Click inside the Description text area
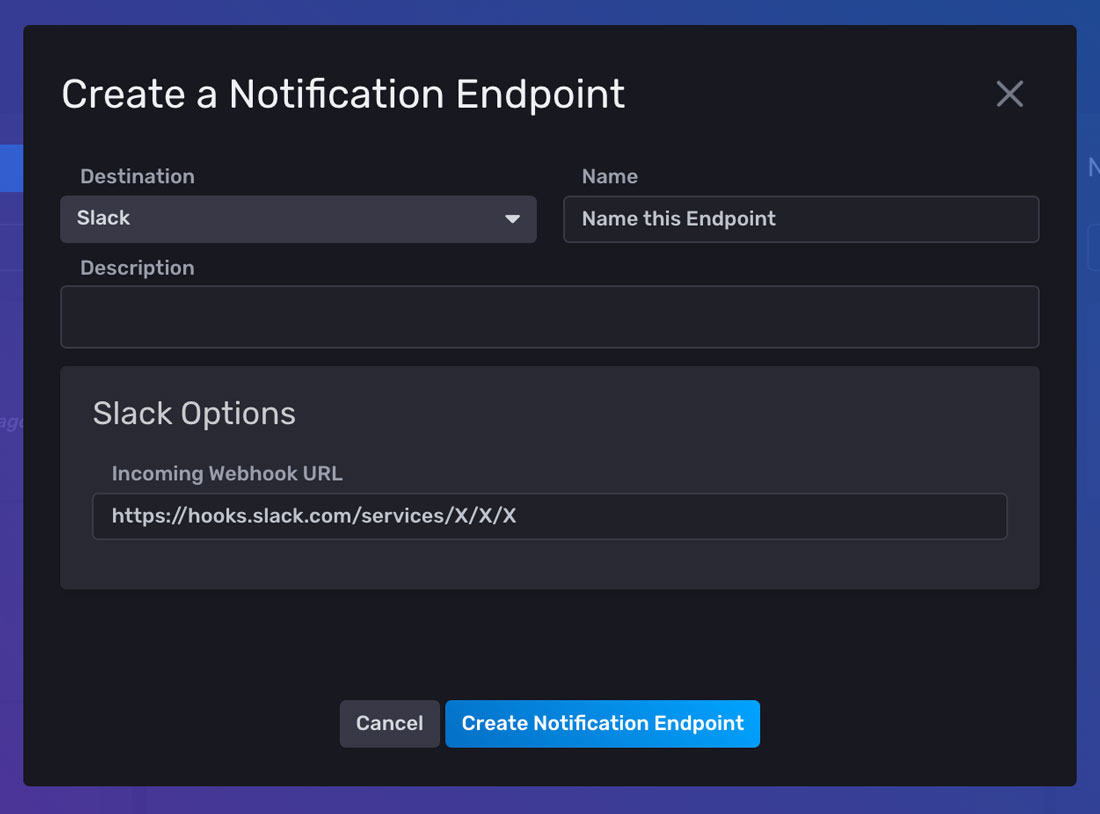Image resolution: width=1100 pixels, height=814 pixels. click(x=550, y=316)
